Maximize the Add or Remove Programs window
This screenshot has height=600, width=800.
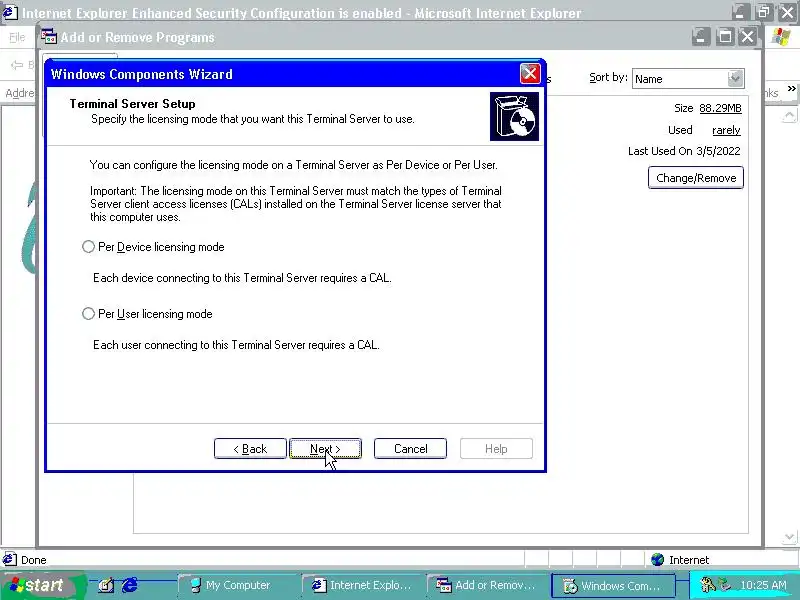click(x=724, y=37)
